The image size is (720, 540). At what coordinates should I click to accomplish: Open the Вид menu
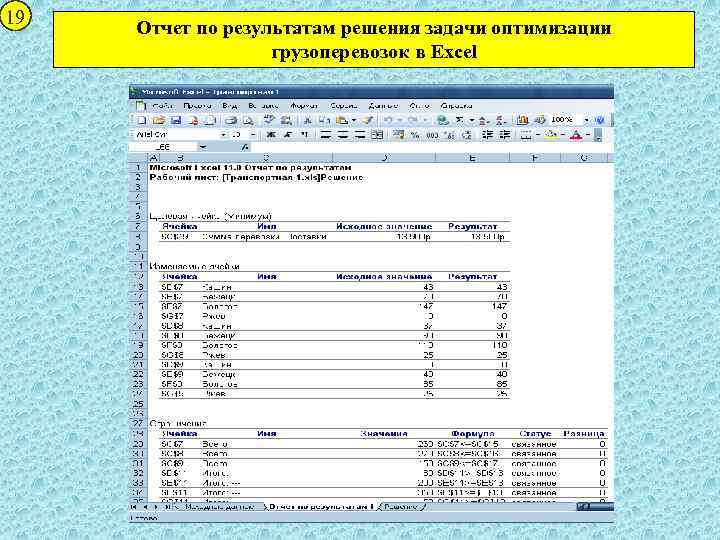230,106
